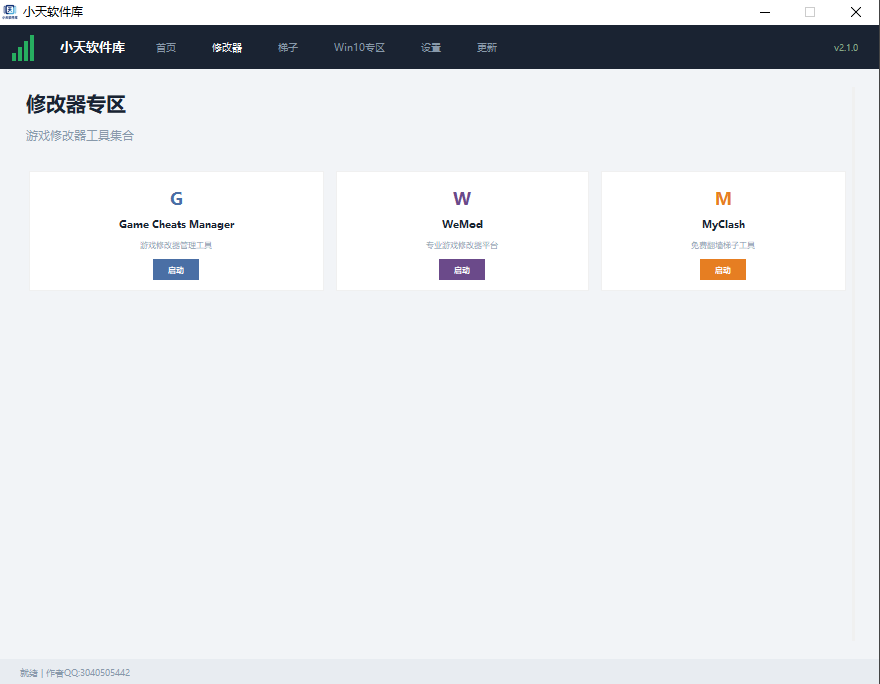The image size is (880, 684).
Task: Go to the 设置 settings tab
Action: coord(431,48)
